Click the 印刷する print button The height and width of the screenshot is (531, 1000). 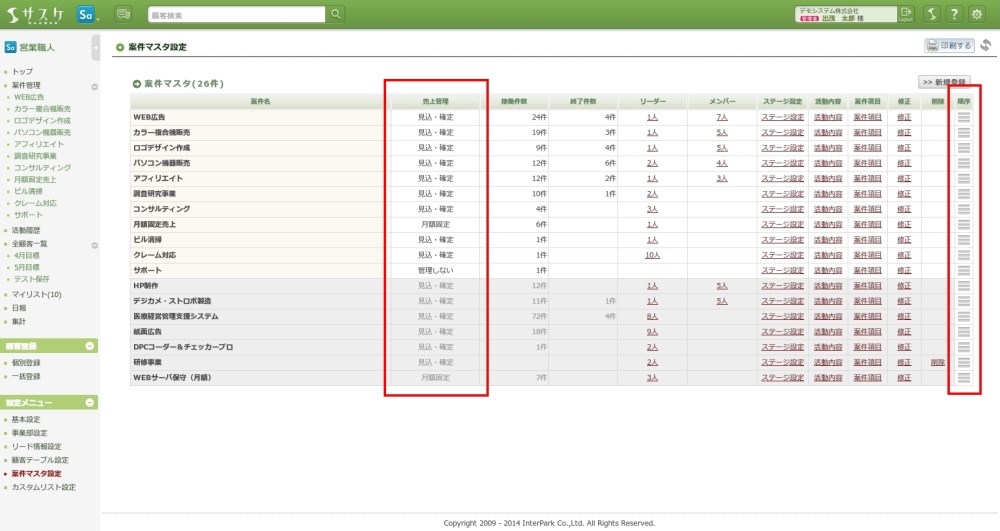point(949,46)
